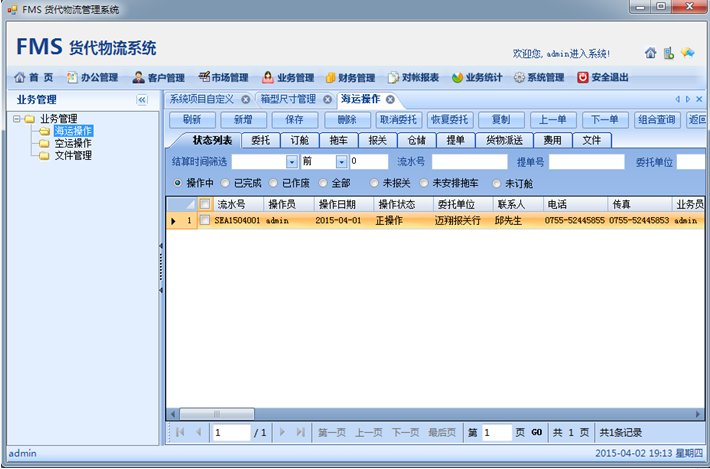Open the 前 dropdown arrow
The height and width of the screenshot is (469, 710).
341,161
